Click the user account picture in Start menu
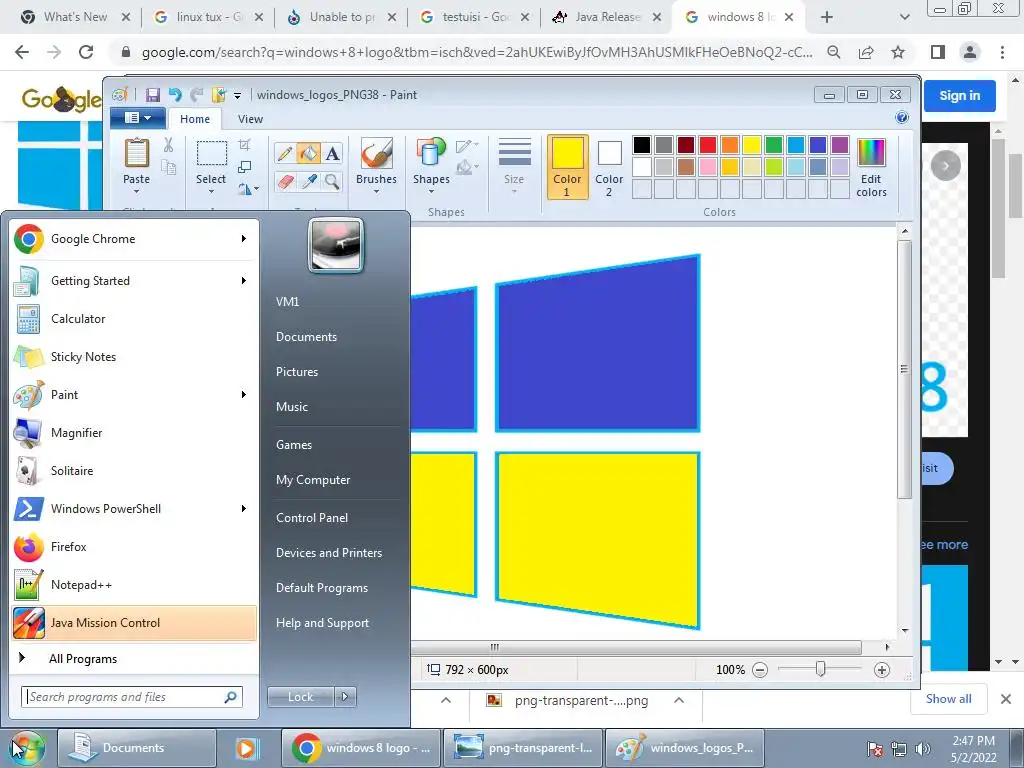Image resolution: width=1024 pixels, height=768 pixels. (x=336, y=246)
